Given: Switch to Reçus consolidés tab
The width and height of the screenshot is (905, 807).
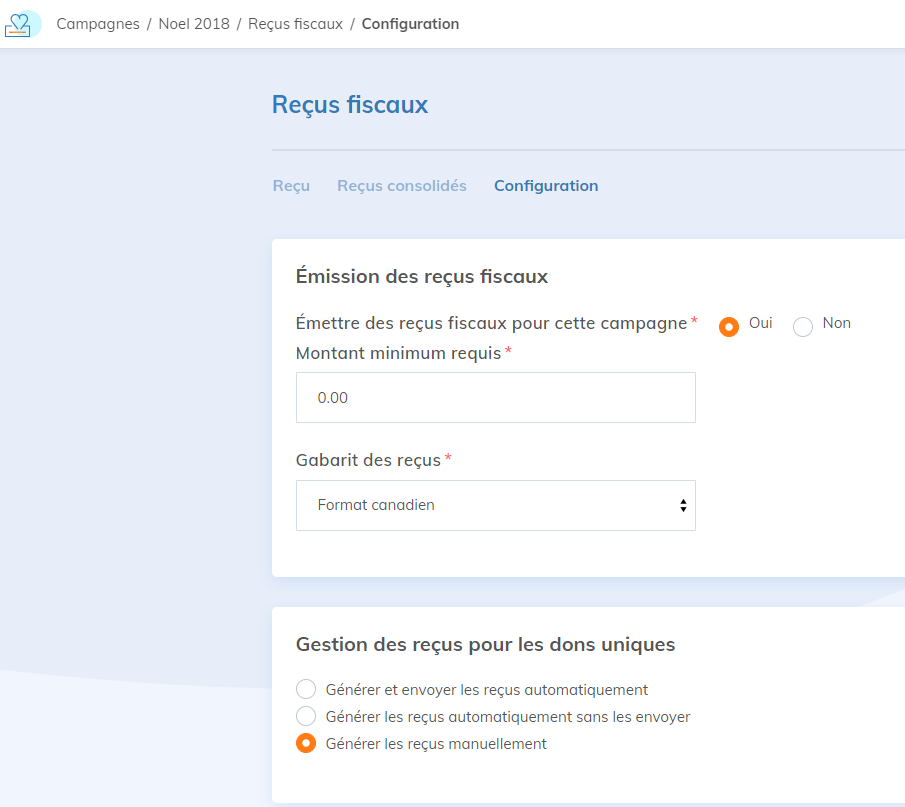Looking at the screenshot, I should coord(402,186).
